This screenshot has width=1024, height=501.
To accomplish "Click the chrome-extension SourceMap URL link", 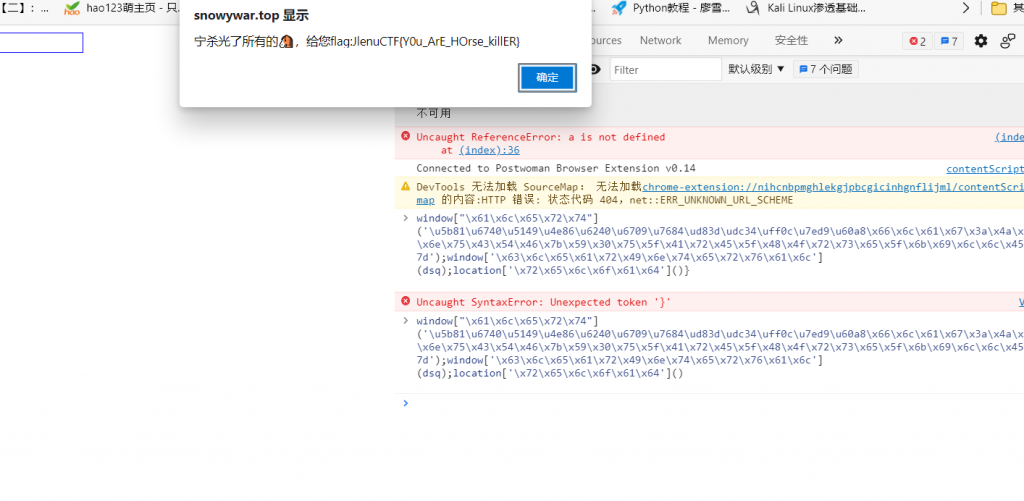I will click(x=830, y=187).
